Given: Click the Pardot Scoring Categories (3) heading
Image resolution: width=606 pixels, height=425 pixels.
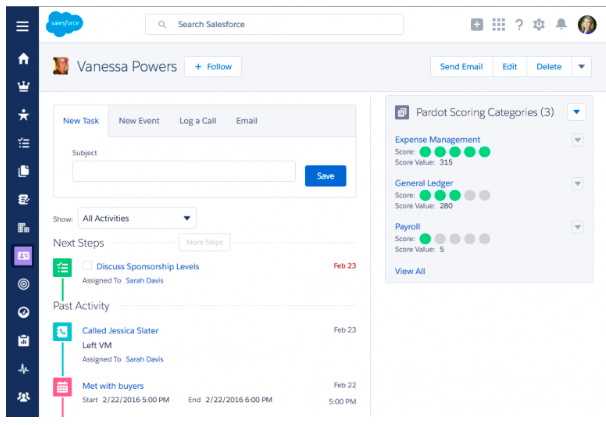Looking at the screenshot, I should coord(485,112).
